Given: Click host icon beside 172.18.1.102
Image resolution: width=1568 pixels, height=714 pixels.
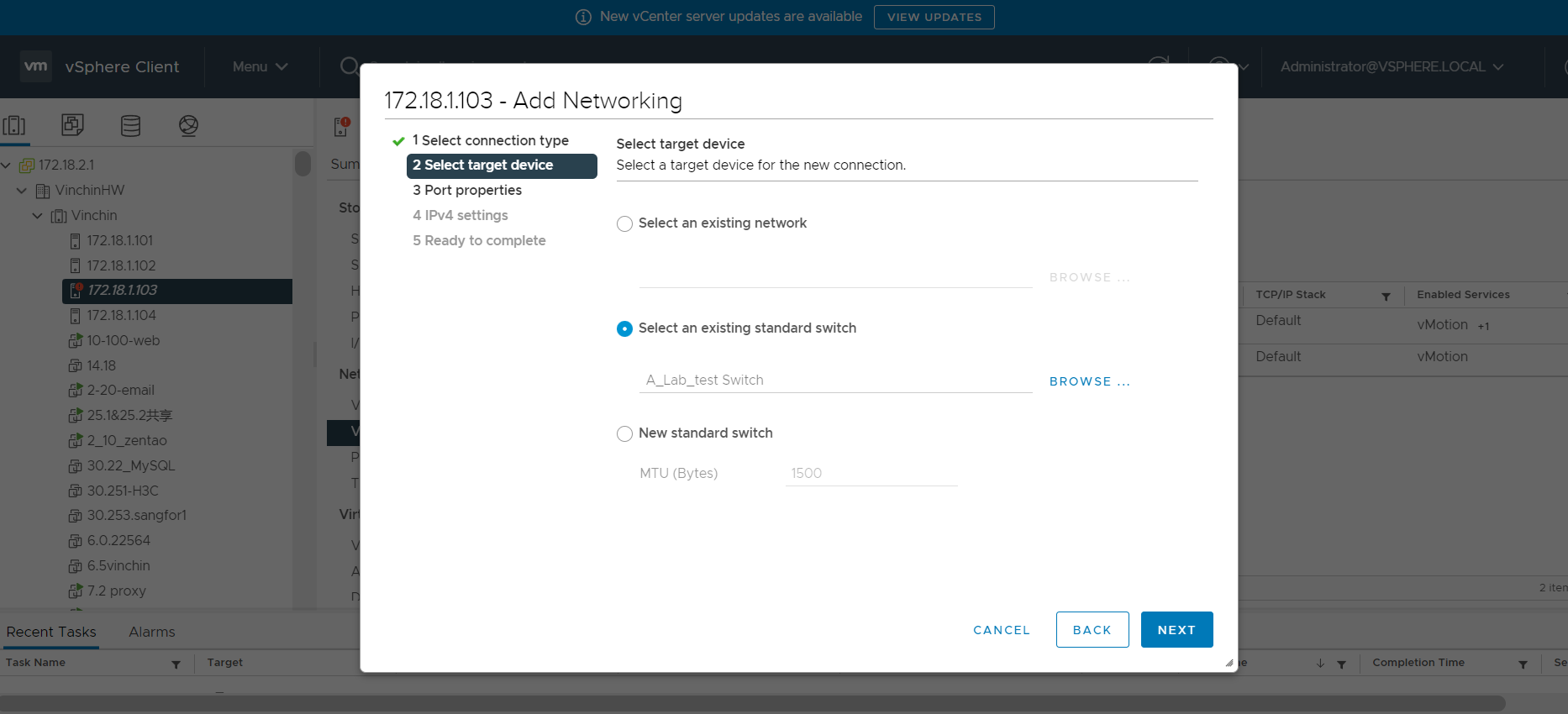Looking at the screenshot, I should (x=75, y=266).
